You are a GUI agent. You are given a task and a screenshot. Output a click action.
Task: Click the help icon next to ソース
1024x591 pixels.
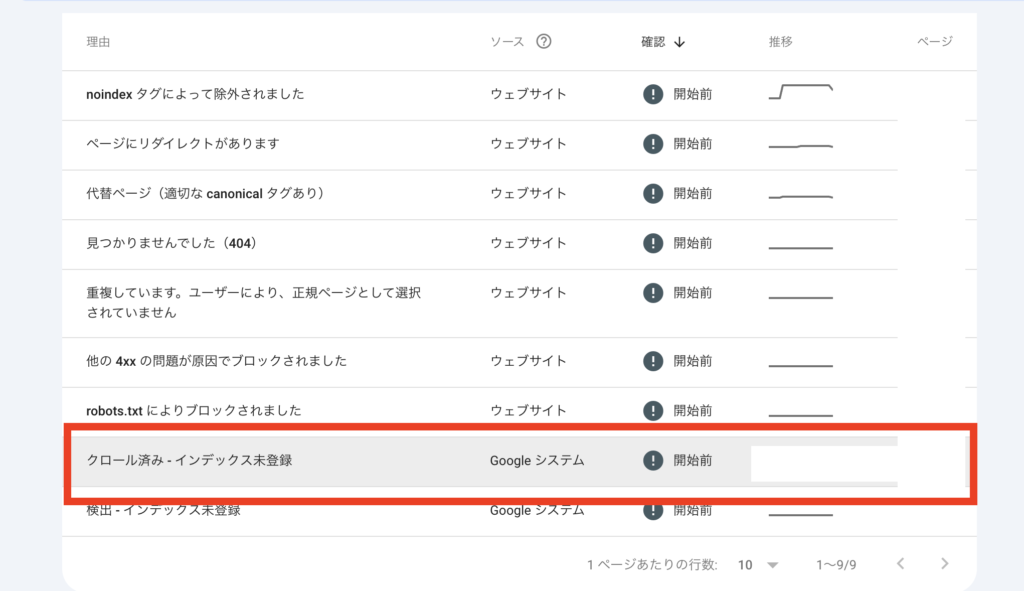tap(544, 42)
